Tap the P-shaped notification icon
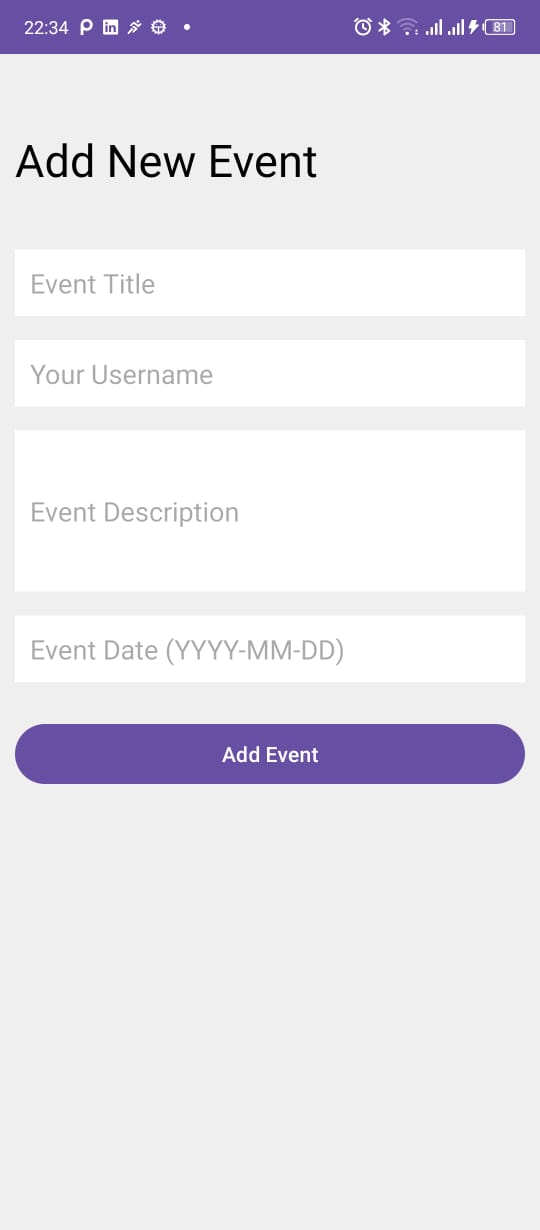540x1230 pixels. tap(86, 27)
